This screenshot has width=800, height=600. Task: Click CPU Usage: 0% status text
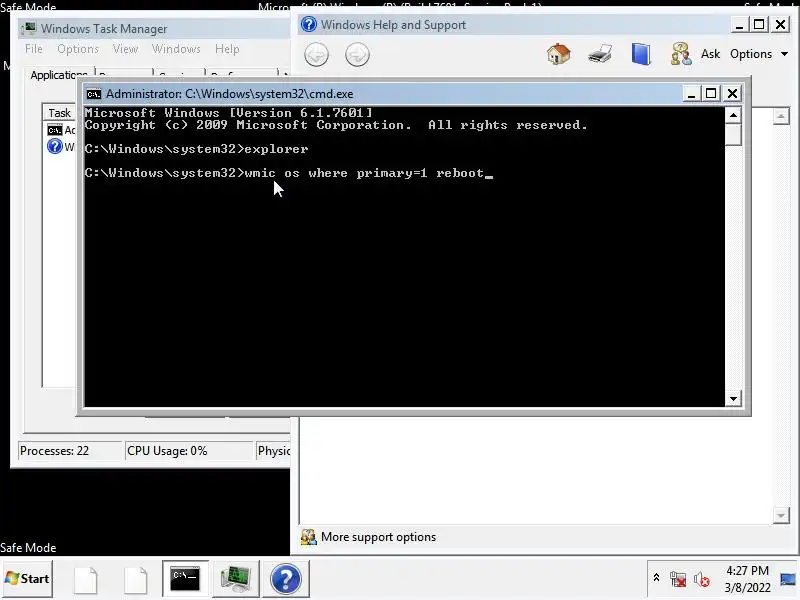167,451
